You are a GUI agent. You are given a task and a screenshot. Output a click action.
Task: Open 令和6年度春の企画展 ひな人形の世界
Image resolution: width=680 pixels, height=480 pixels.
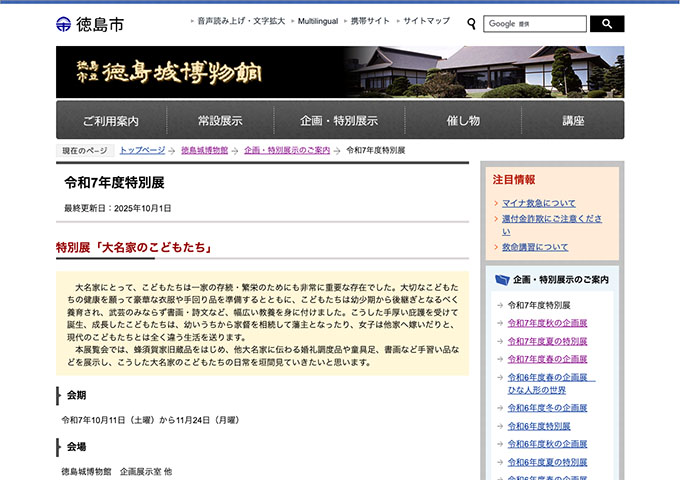click(x=550, y=383)
